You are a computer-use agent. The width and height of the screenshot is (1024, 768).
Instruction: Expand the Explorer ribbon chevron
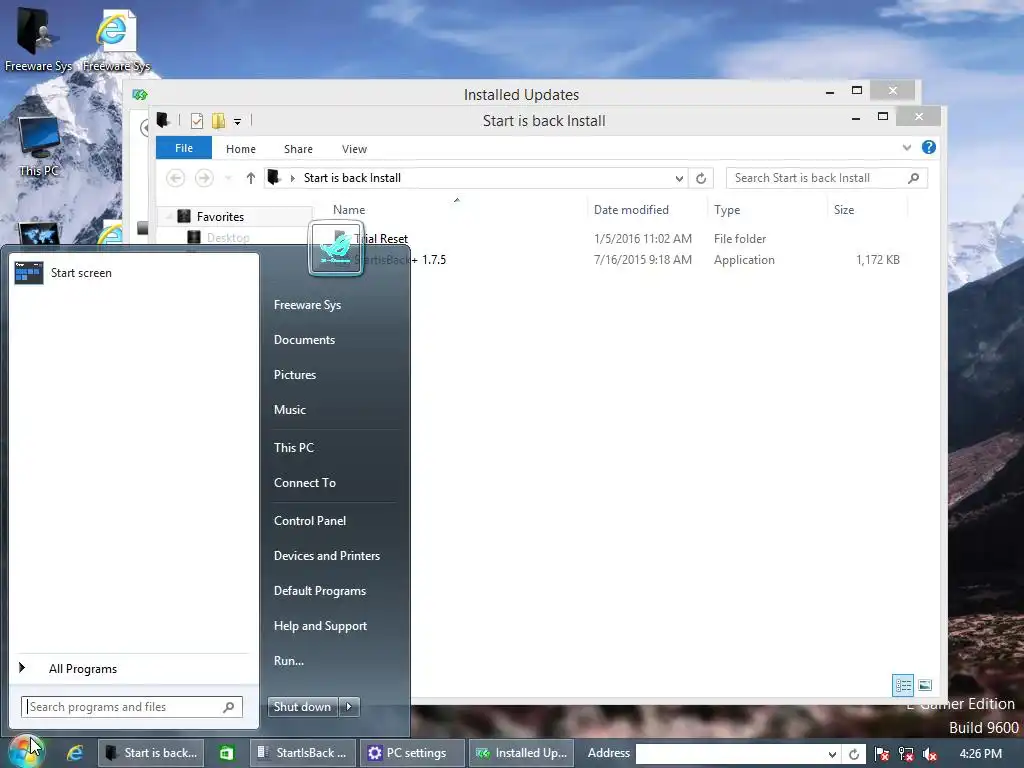pos(906,148)
